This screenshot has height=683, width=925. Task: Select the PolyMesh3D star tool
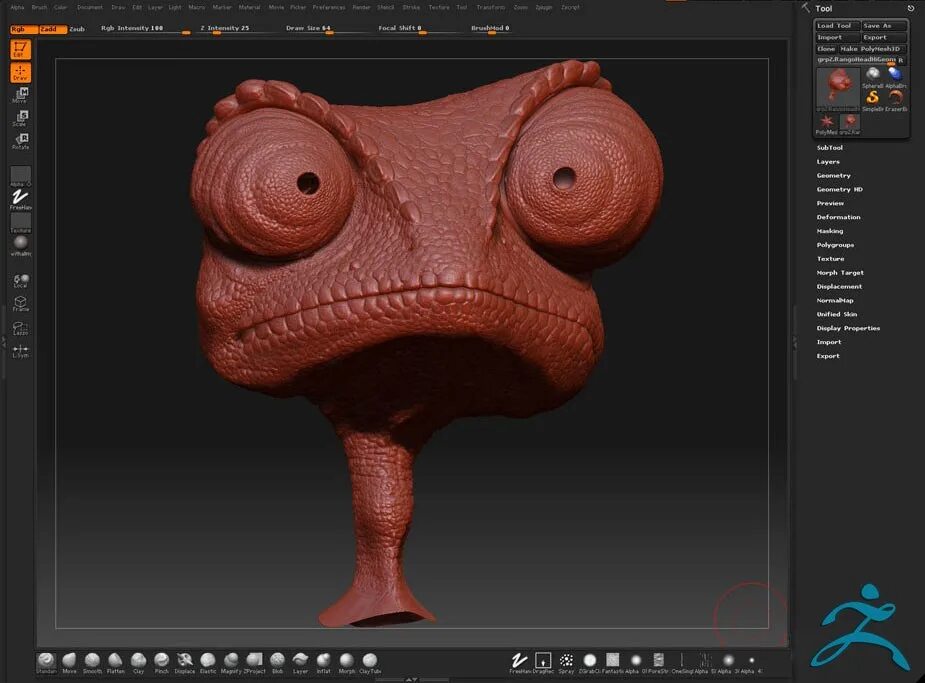tap(826, 123)
